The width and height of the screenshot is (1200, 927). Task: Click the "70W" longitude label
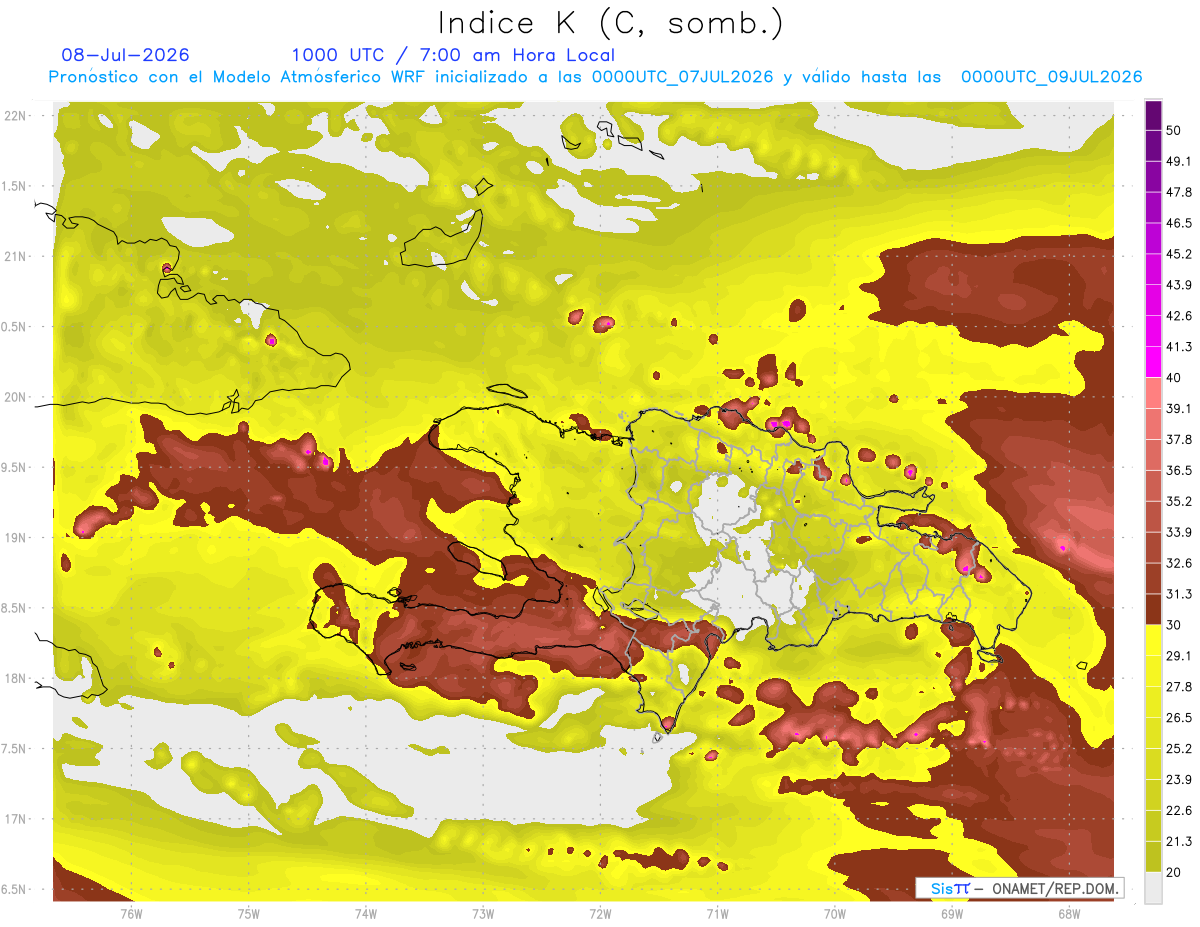pos(835,913)
